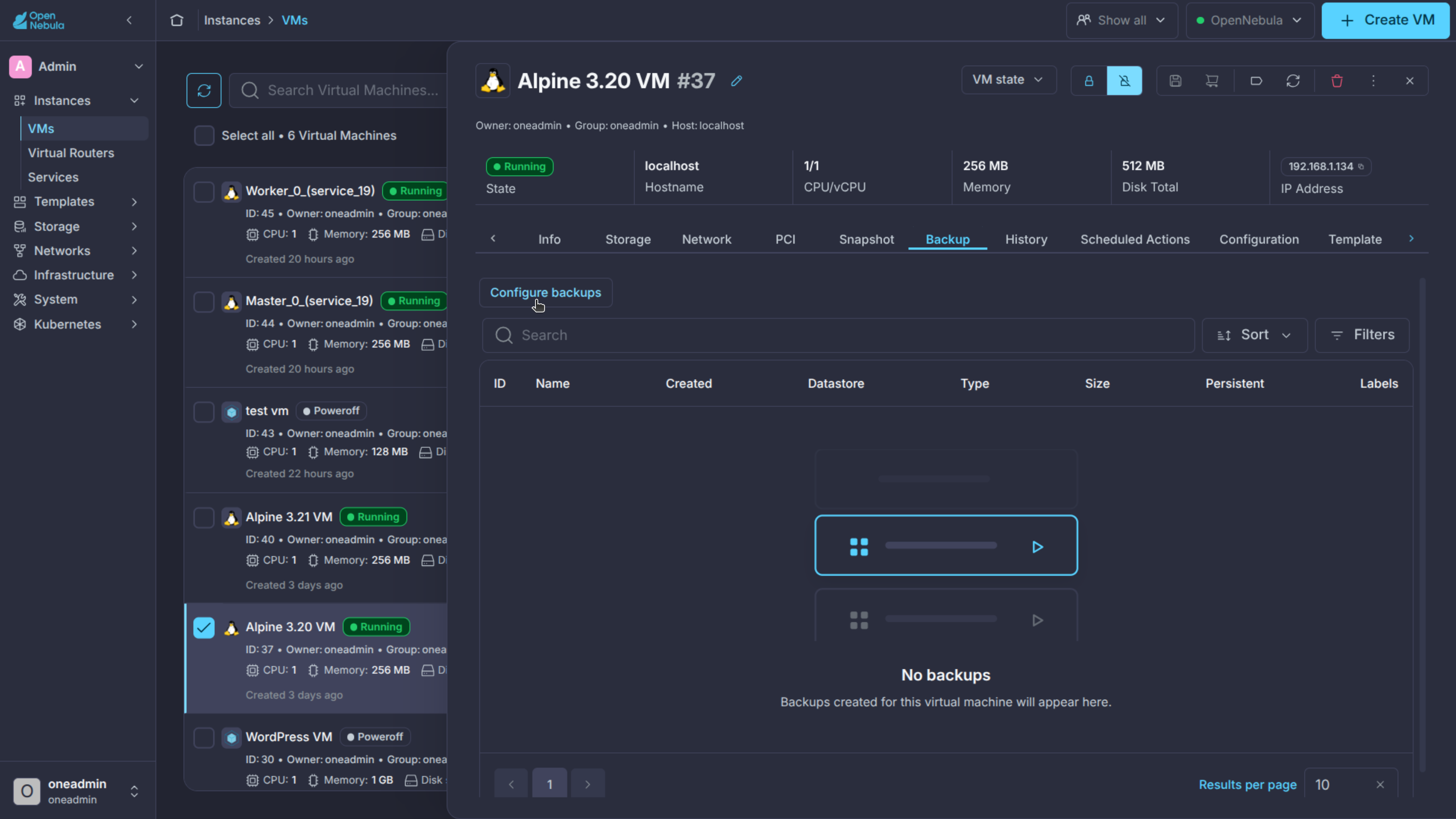The image size is (1456, 819).
Task: Check the Alpine 3.21 VM checkbox
Action: [204, 518]
